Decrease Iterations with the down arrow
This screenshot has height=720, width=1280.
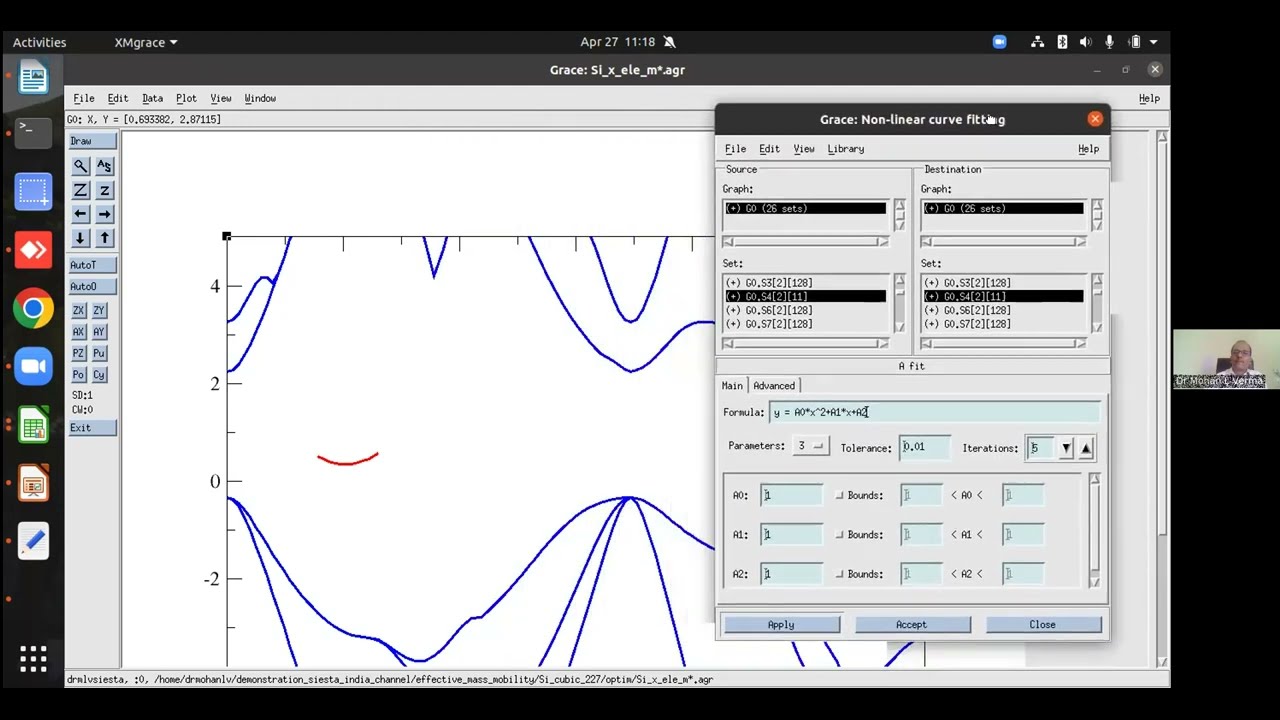tap(1066, 448)
